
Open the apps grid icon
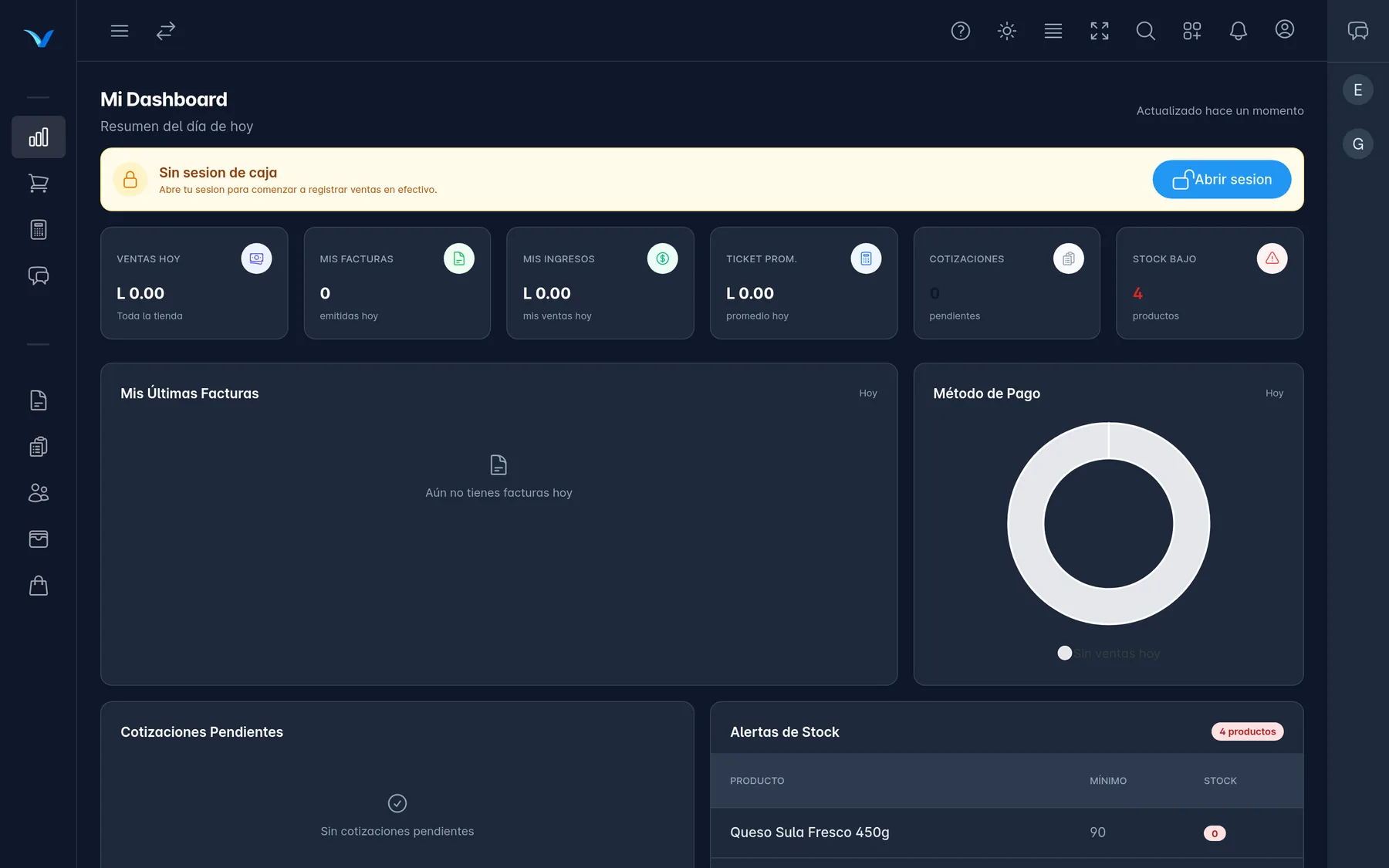1192,31
